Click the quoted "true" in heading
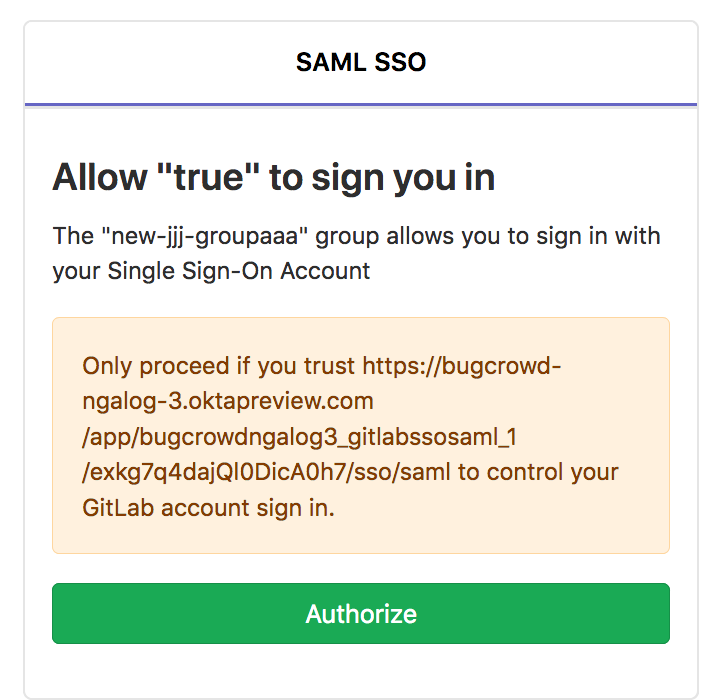This screenshot has width=728, height=700. (x=208, y=178)
